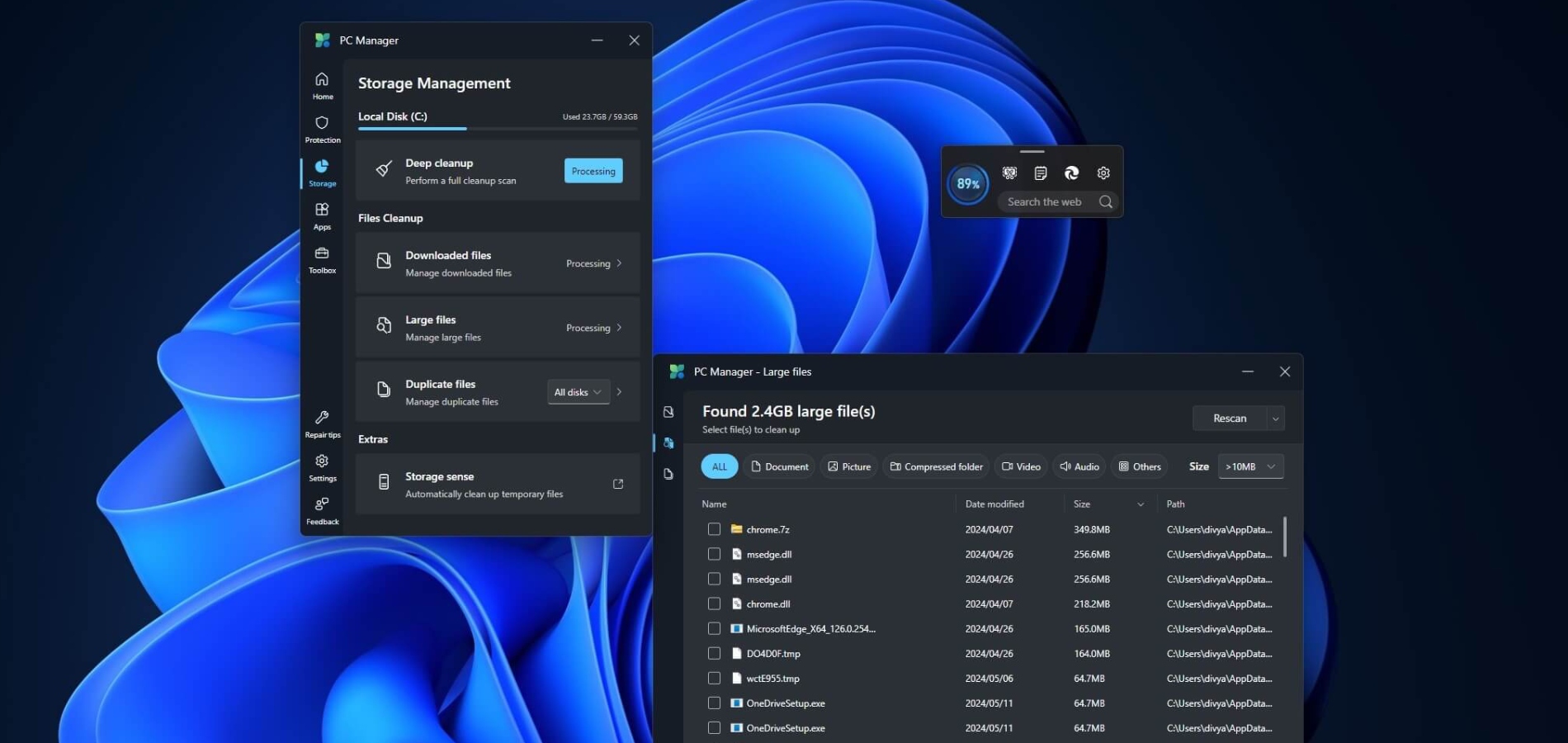Click the Duplicate files icon
1568x743 pixels.
pyautogui.click(x=384, y=390)
